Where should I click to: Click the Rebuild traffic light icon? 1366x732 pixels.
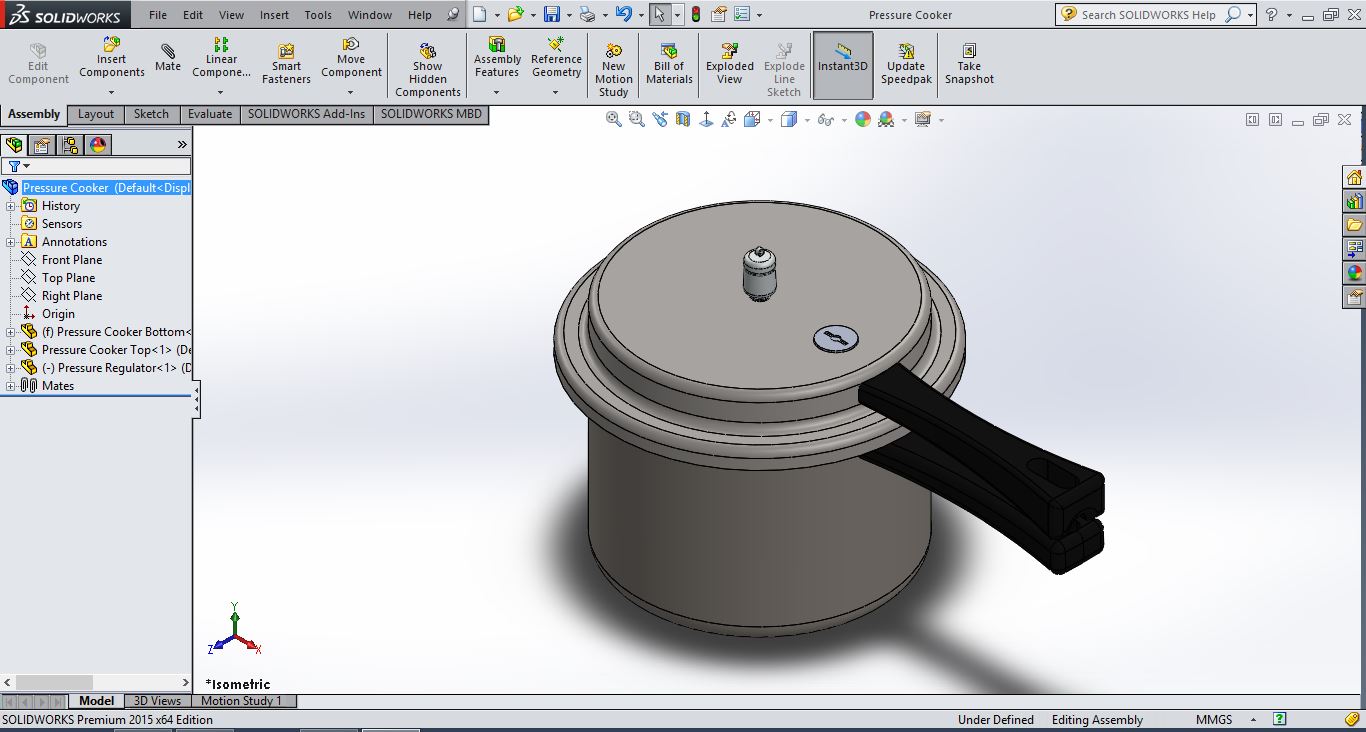click(696, 15)
